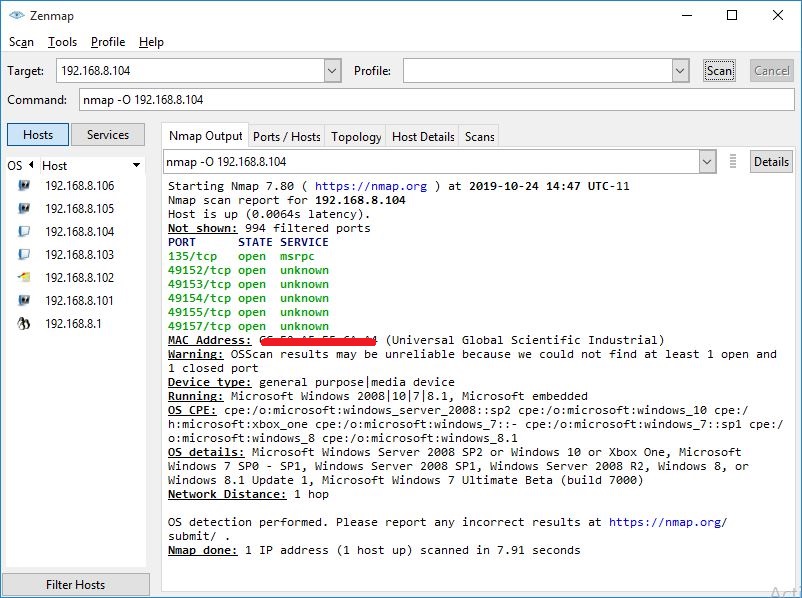Open the Tools menu

coord(63,42)
